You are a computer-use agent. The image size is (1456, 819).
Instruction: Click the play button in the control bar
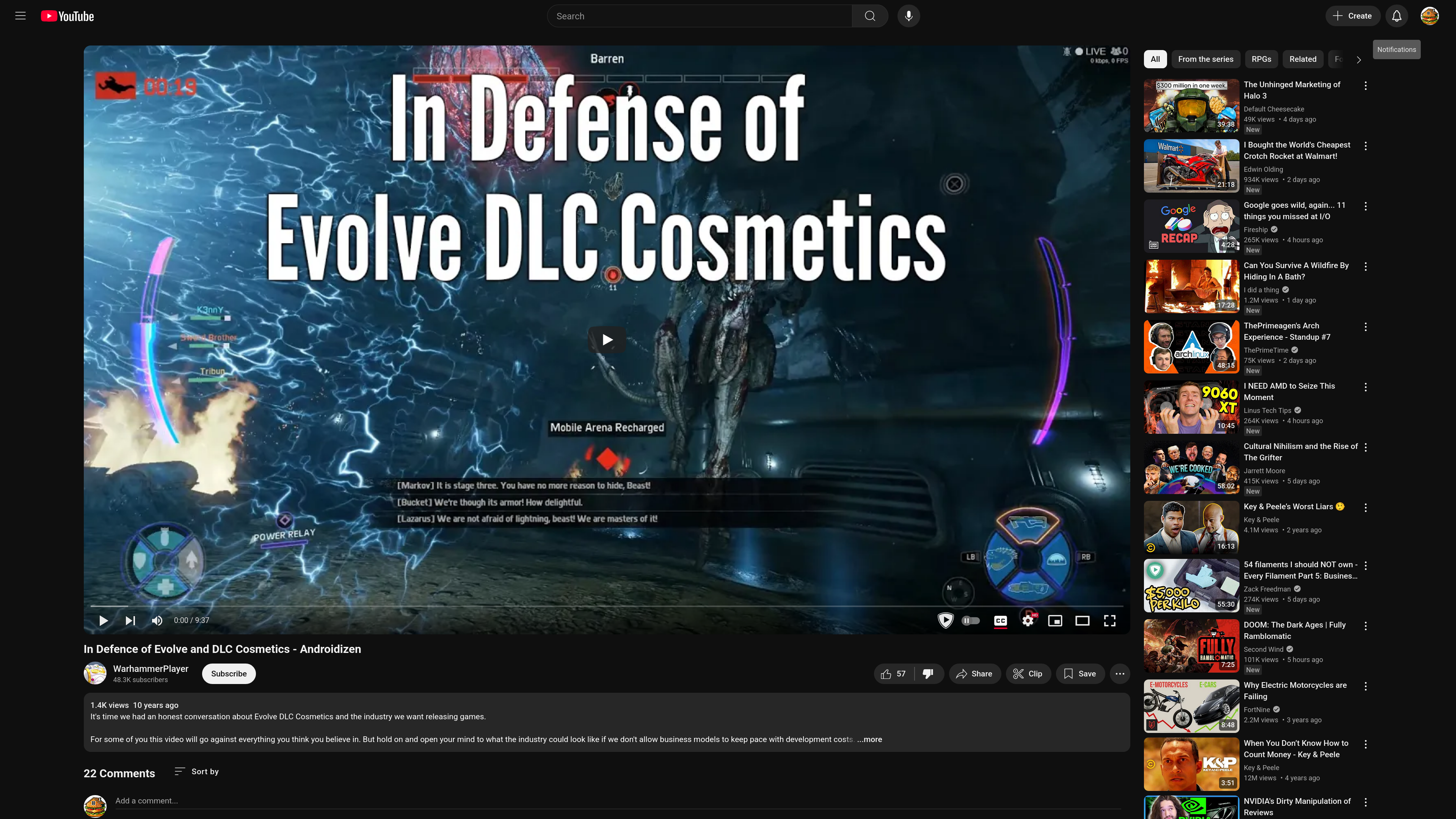[104, 621]
